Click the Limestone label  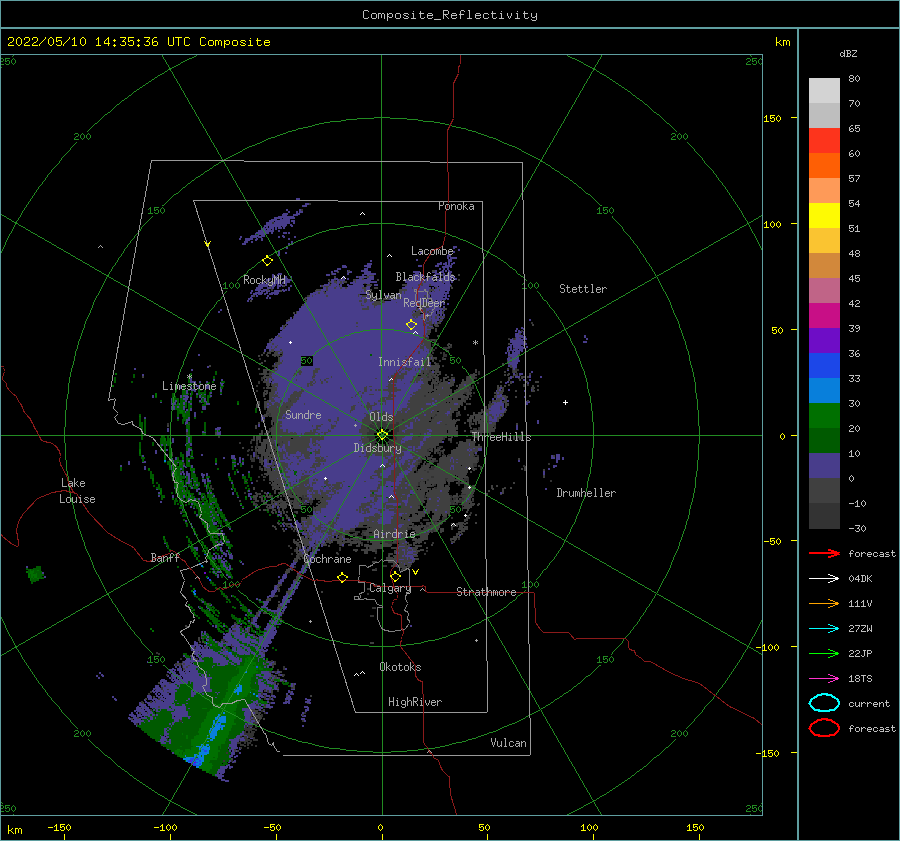189,386
